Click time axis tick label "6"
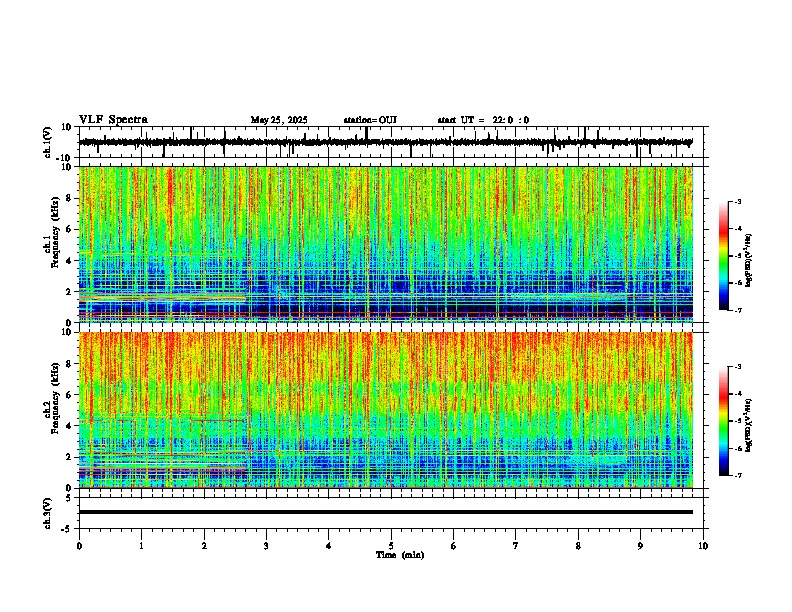 [x=454, y=546]
